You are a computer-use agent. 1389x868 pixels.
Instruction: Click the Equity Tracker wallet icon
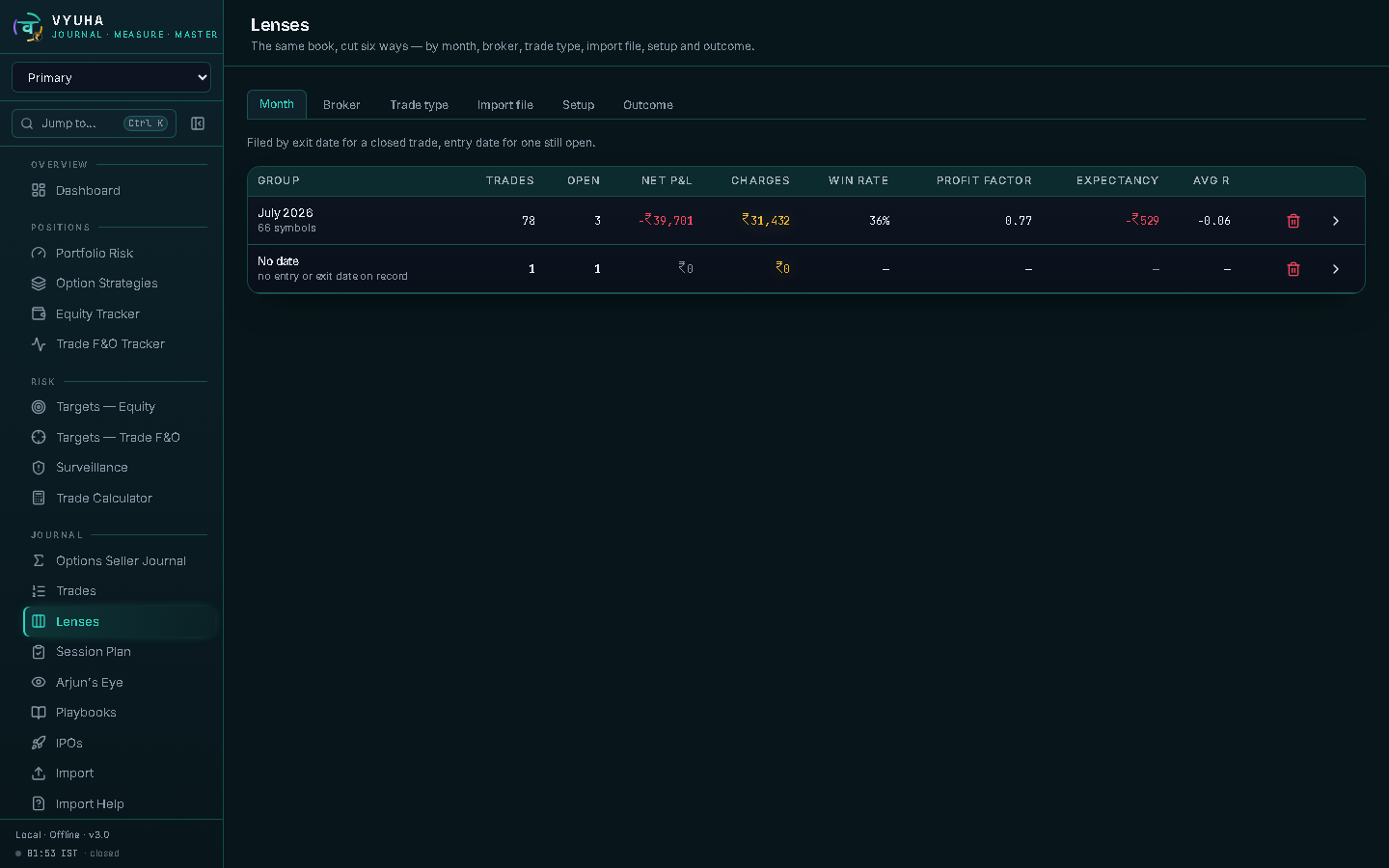click(x=39, y=314)
